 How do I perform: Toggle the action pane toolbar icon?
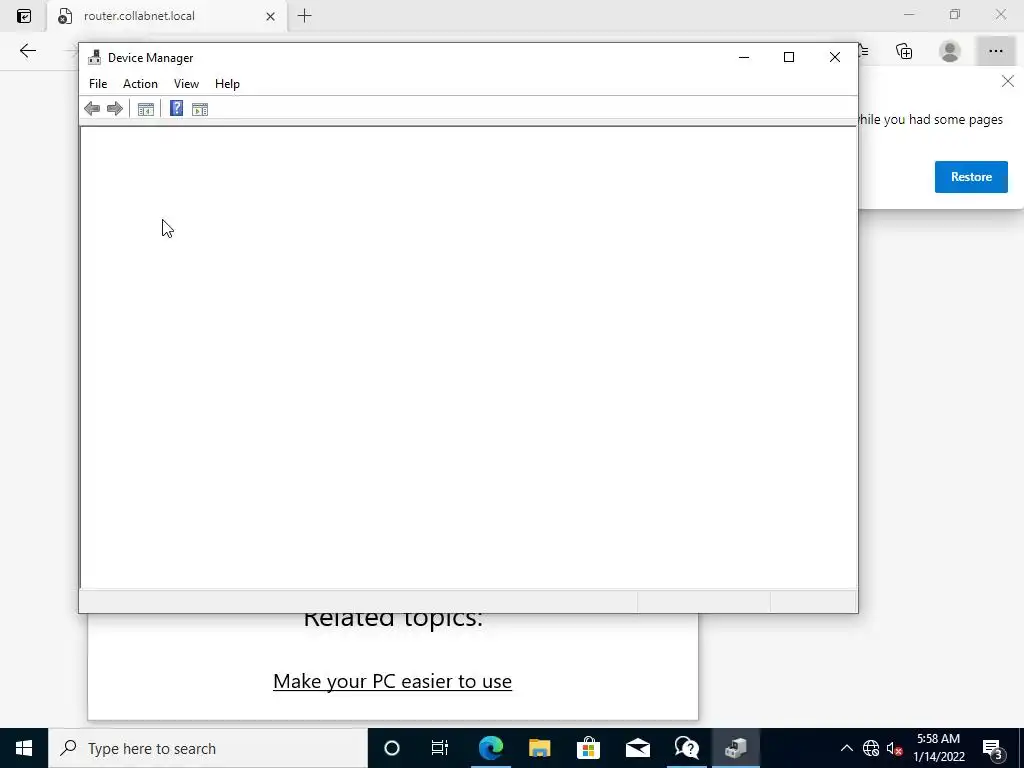[200, 109]
